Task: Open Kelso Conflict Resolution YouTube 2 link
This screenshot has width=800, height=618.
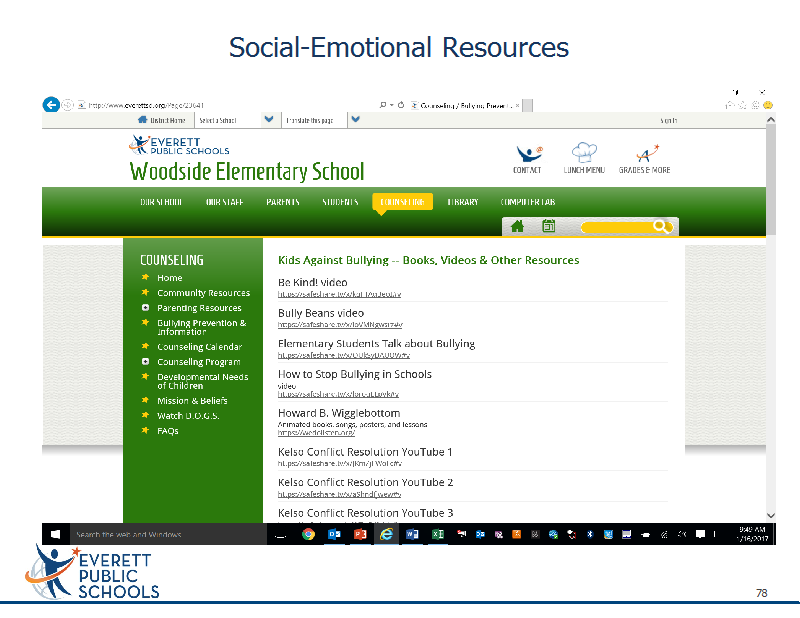Action: point(339,494)
